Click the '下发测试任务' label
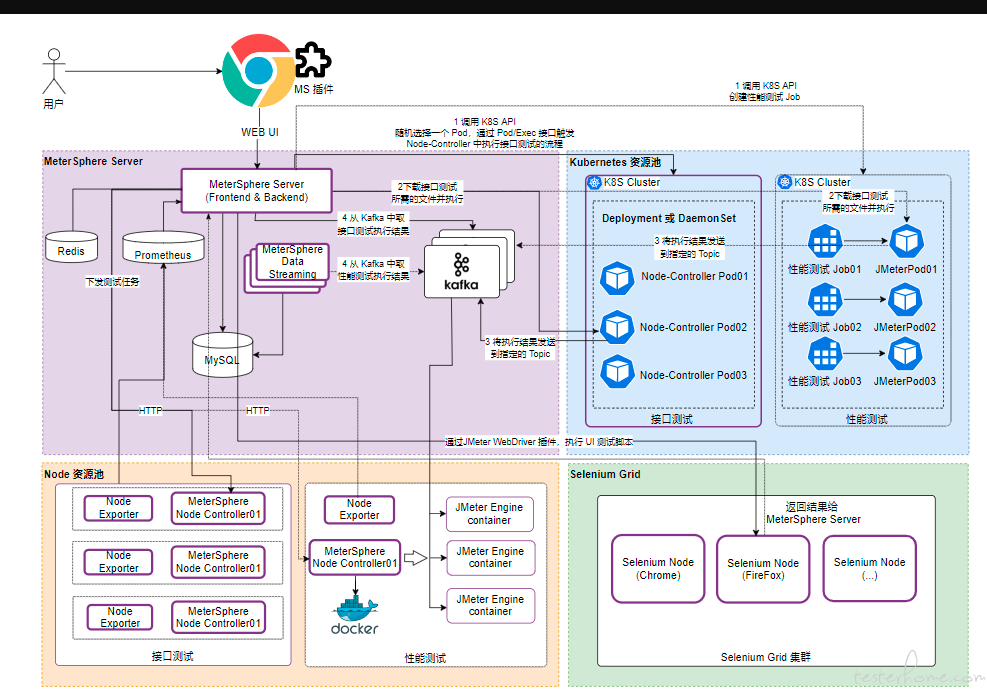Image resolution: width=987 pixels, height=697 pixels. [x=113, y=281]
